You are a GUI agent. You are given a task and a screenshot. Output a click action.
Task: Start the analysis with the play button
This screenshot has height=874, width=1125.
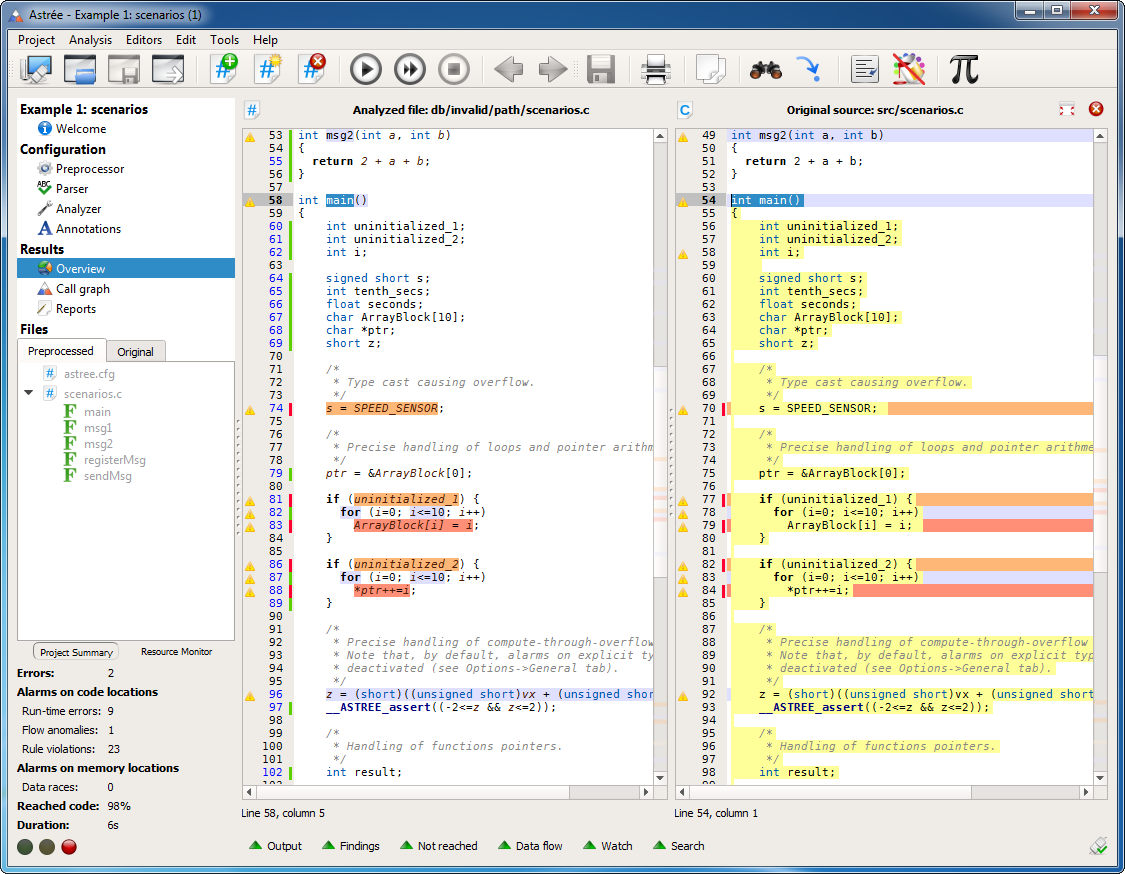(365, 70)
